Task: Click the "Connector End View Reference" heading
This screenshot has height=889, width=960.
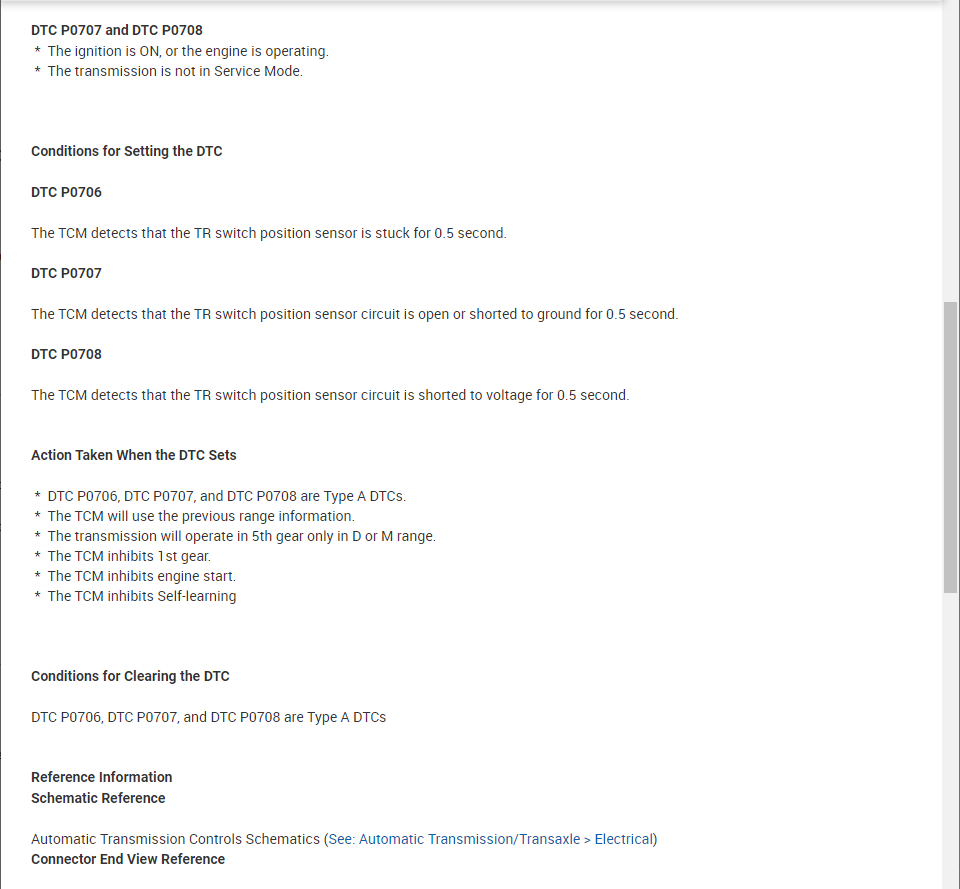Action: click(x=128, y=859)
